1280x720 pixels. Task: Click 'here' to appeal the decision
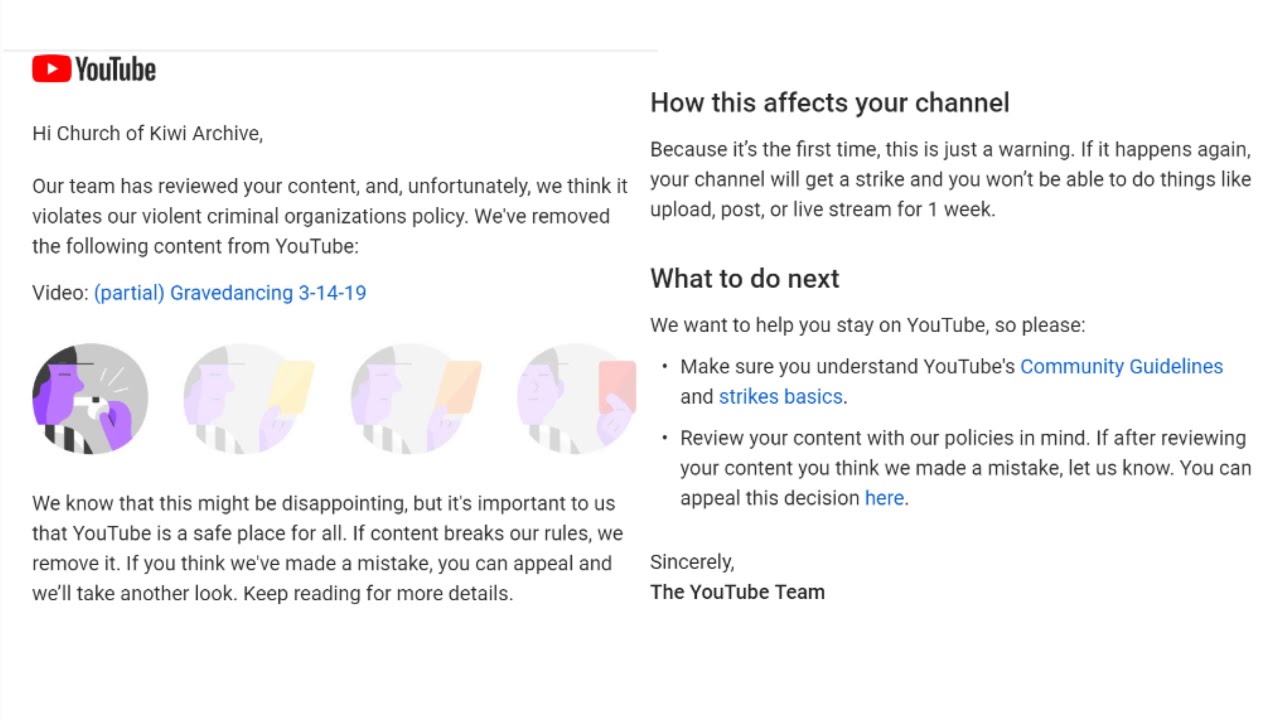tap(884, 498)
